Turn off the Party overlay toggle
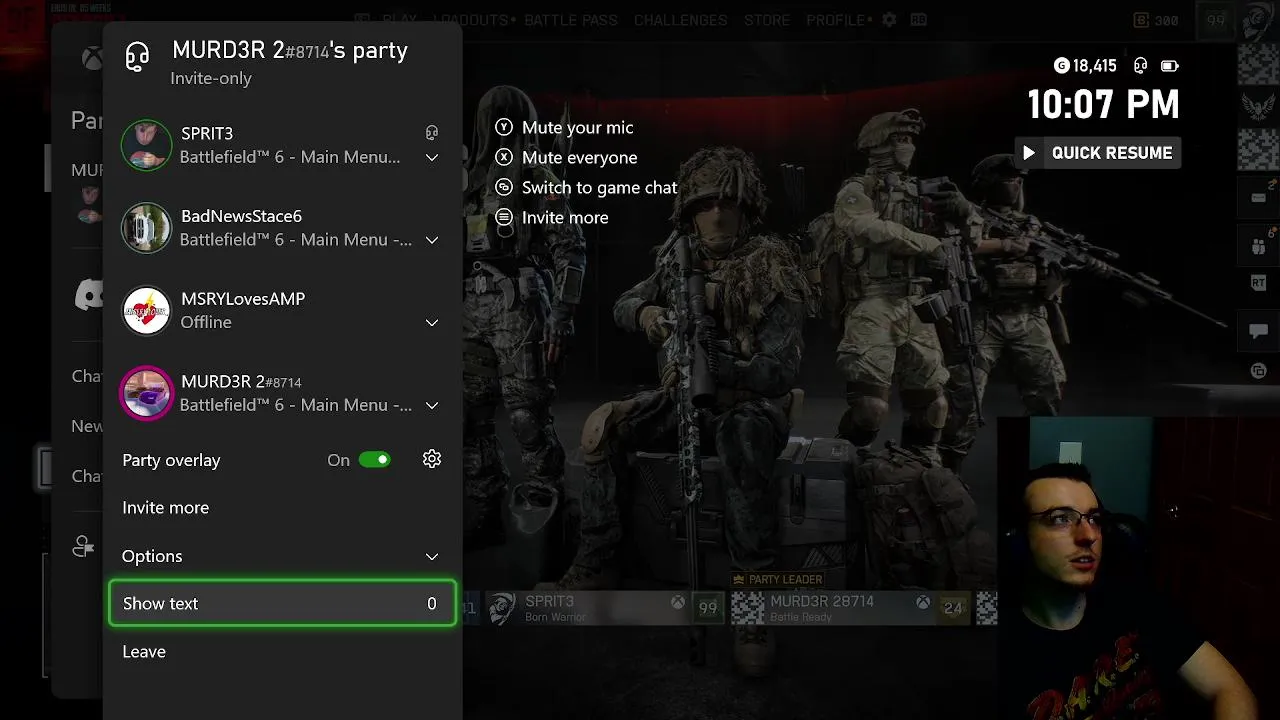 click(x=375, y=460)
